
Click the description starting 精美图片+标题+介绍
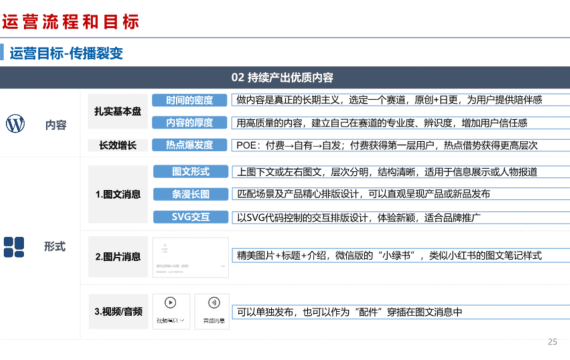(401, 256)
